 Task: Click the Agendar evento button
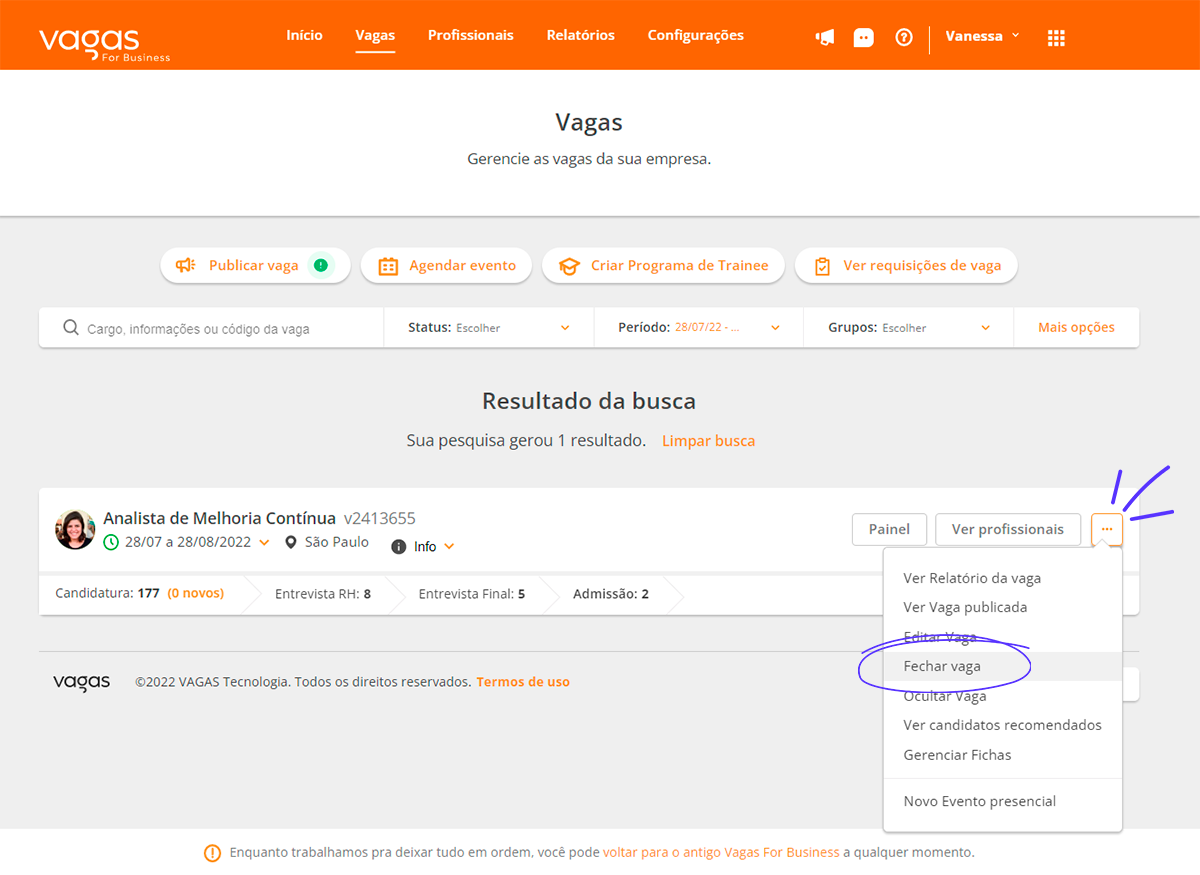446,266
